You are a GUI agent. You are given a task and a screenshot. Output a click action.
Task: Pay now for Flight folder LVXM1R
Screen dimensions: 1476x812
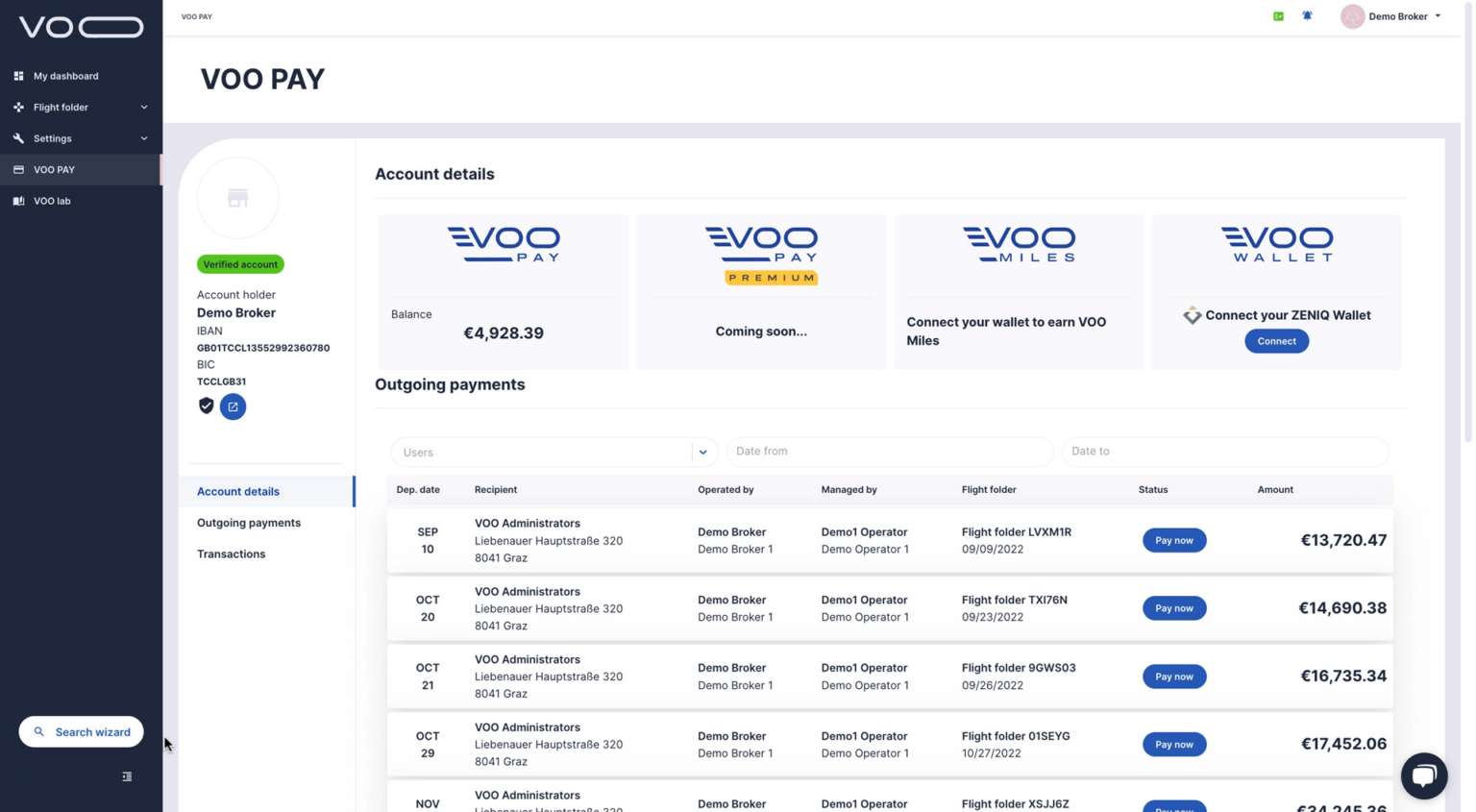[x=1173, y=540]
